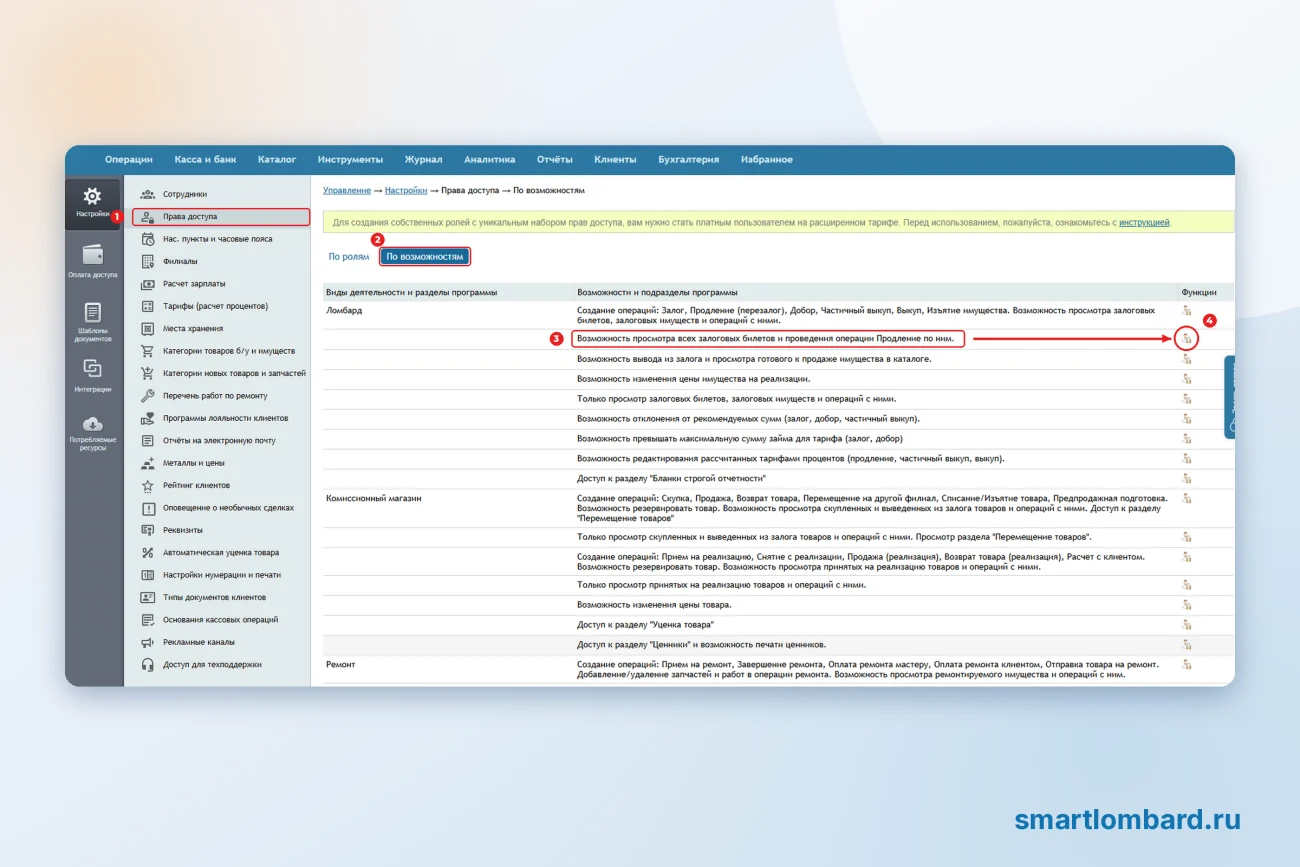Open the Аналитика top menu
The image size is (1300, 867).
tap(490, 159)
